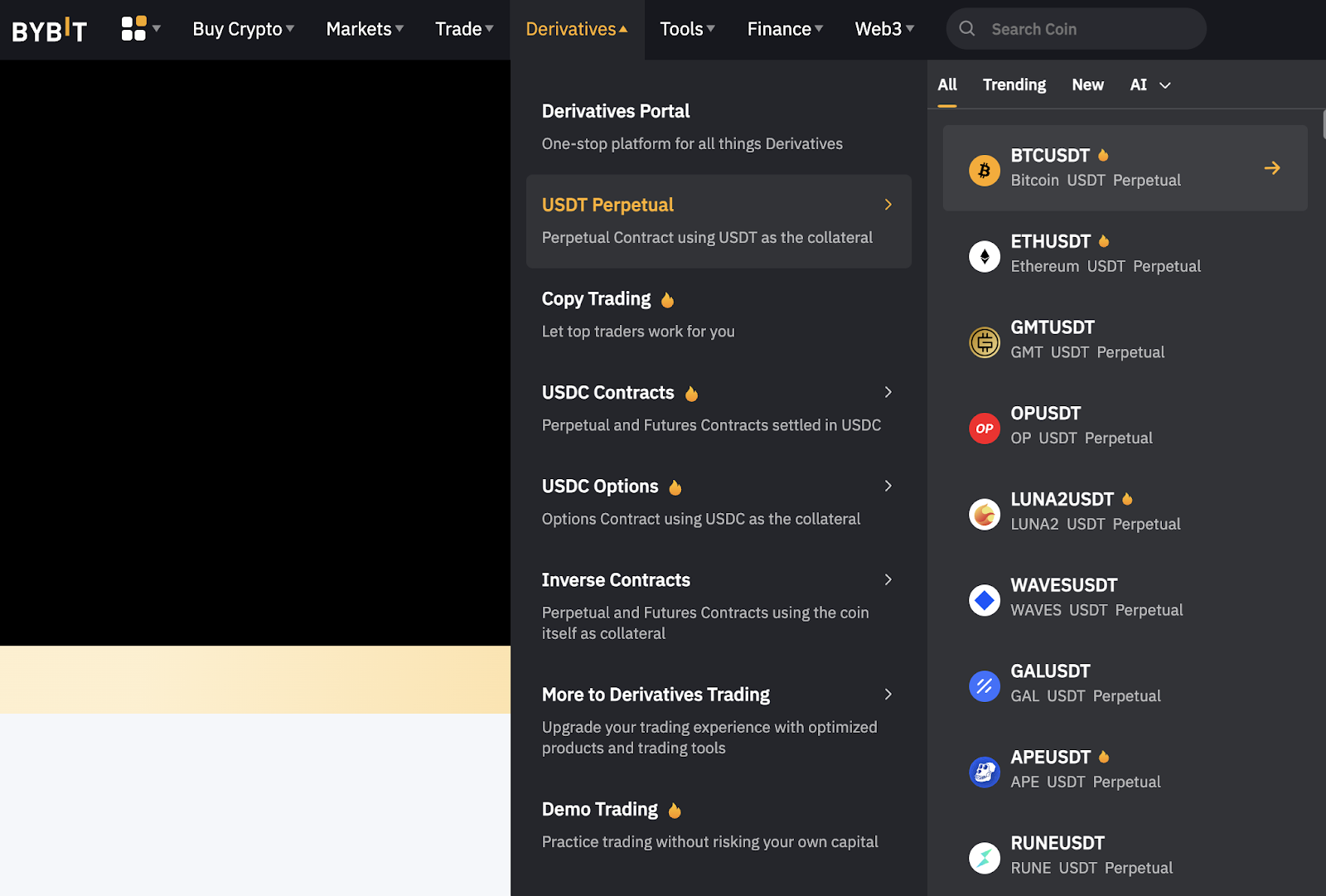Switch to the New tab
This screenshot has width=1326, height=896.
pos(1087,85)
